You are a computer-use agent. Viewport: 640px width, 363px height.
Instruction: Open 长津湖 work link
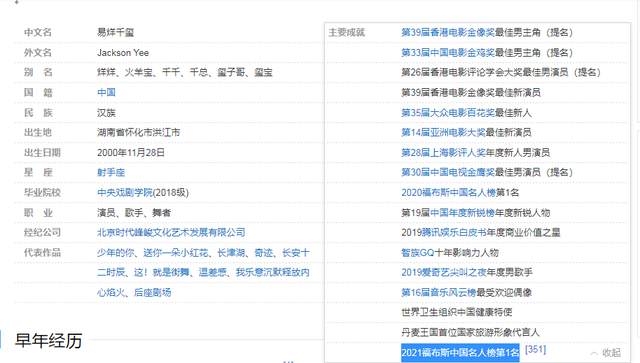point(231,253)
